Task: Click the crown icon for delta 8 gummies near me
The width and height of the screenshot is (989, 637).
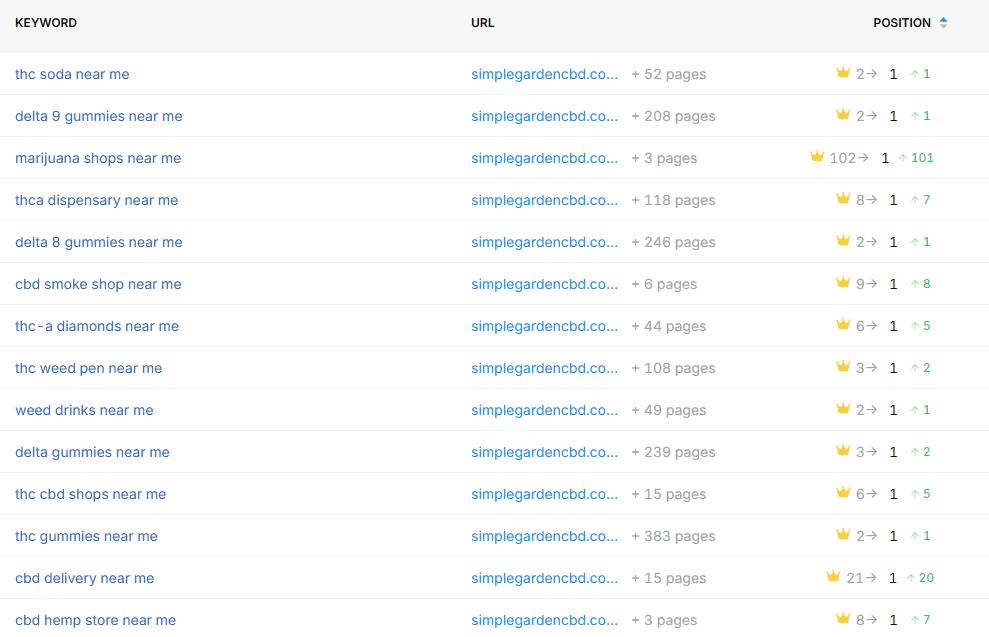Action: (x=843, y=240)
